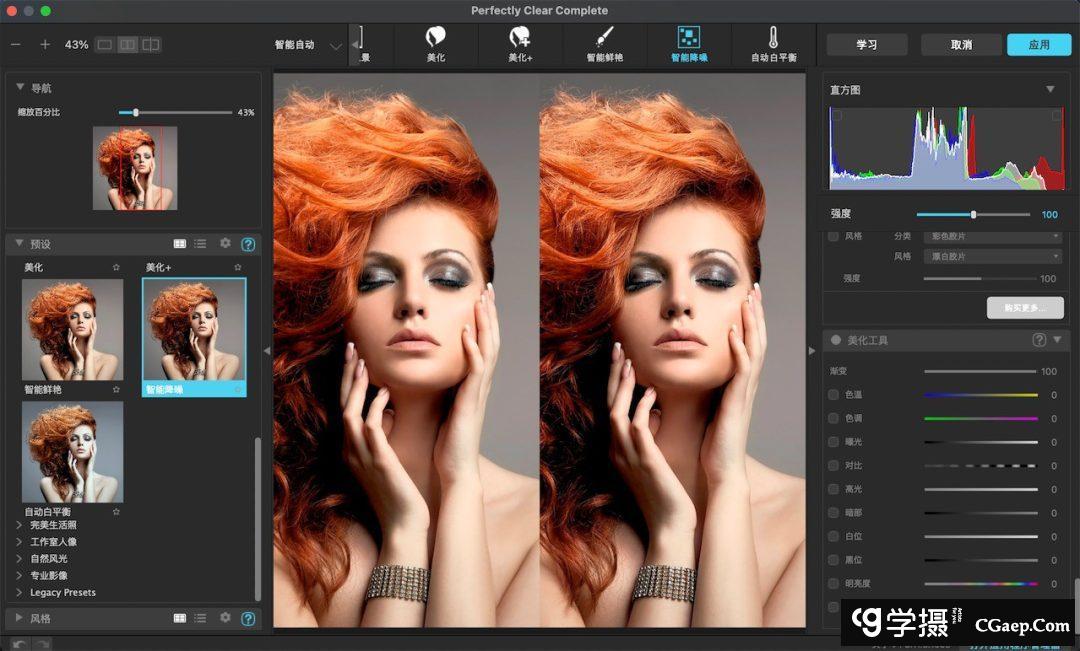
Task: Select the 智能鲜艳 preset thumbnail
Action: point(72,329)
